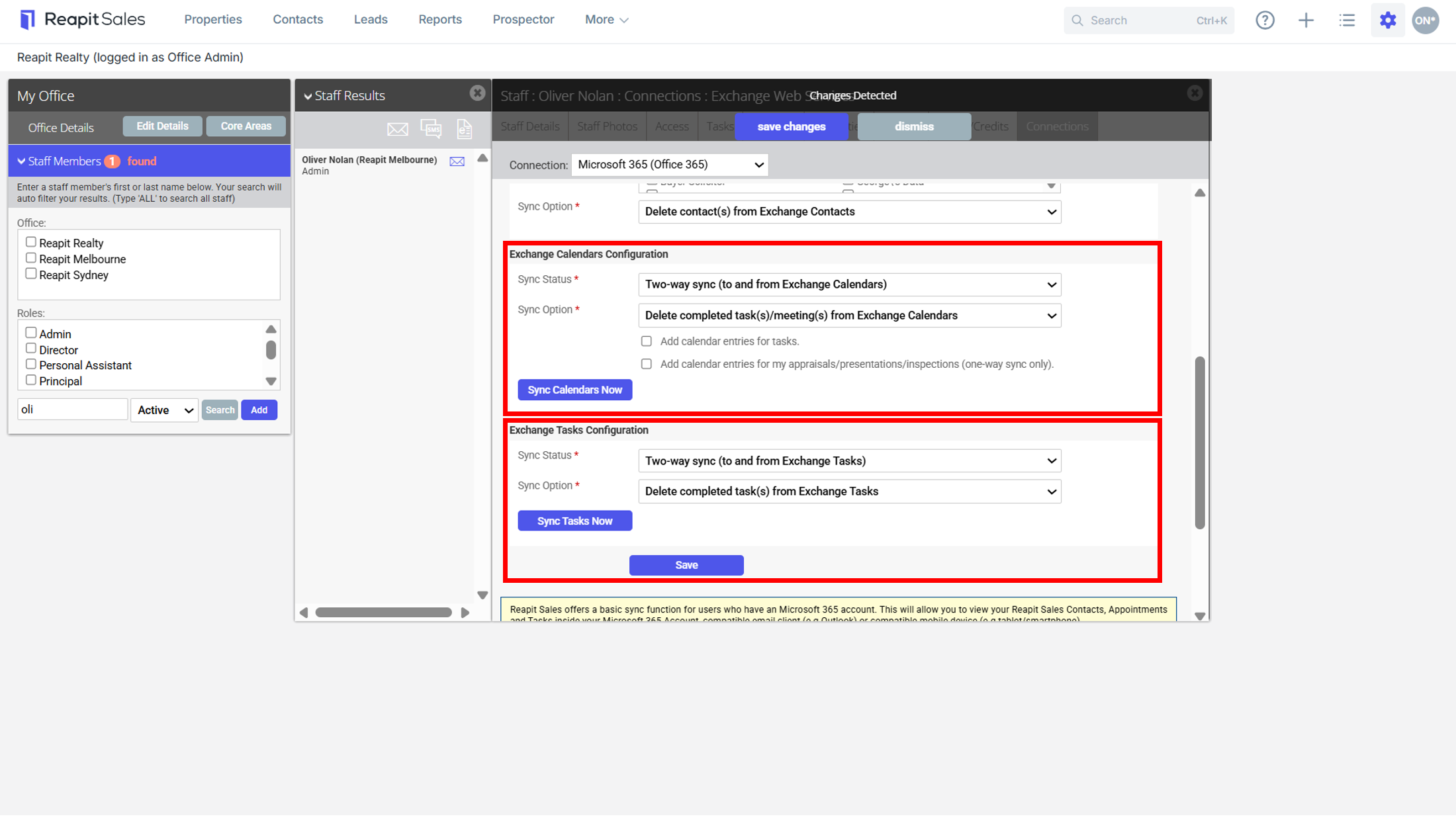Tick the Director role checkbox
This screenshot has height=819, width=1456.
[30, 349]
